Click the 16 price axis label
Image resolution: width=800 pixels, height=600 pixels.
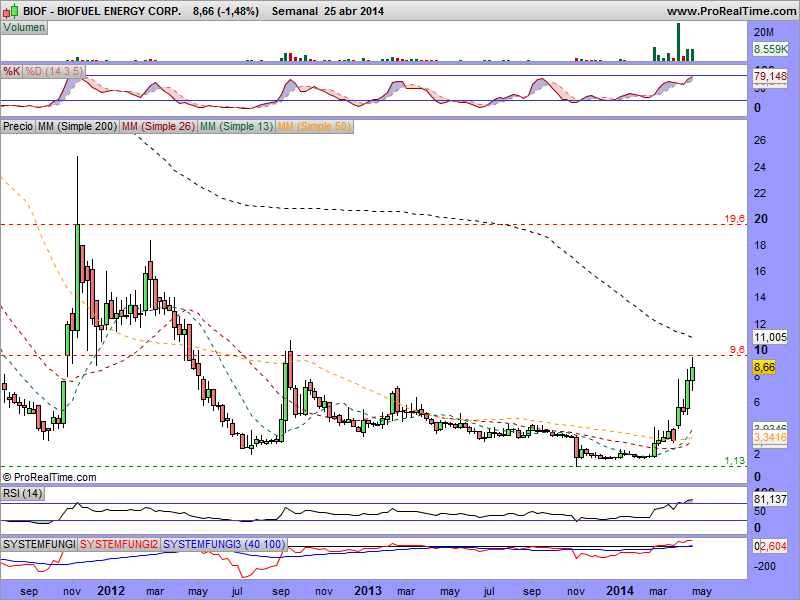pyautogui.click(x=760, y=271)
